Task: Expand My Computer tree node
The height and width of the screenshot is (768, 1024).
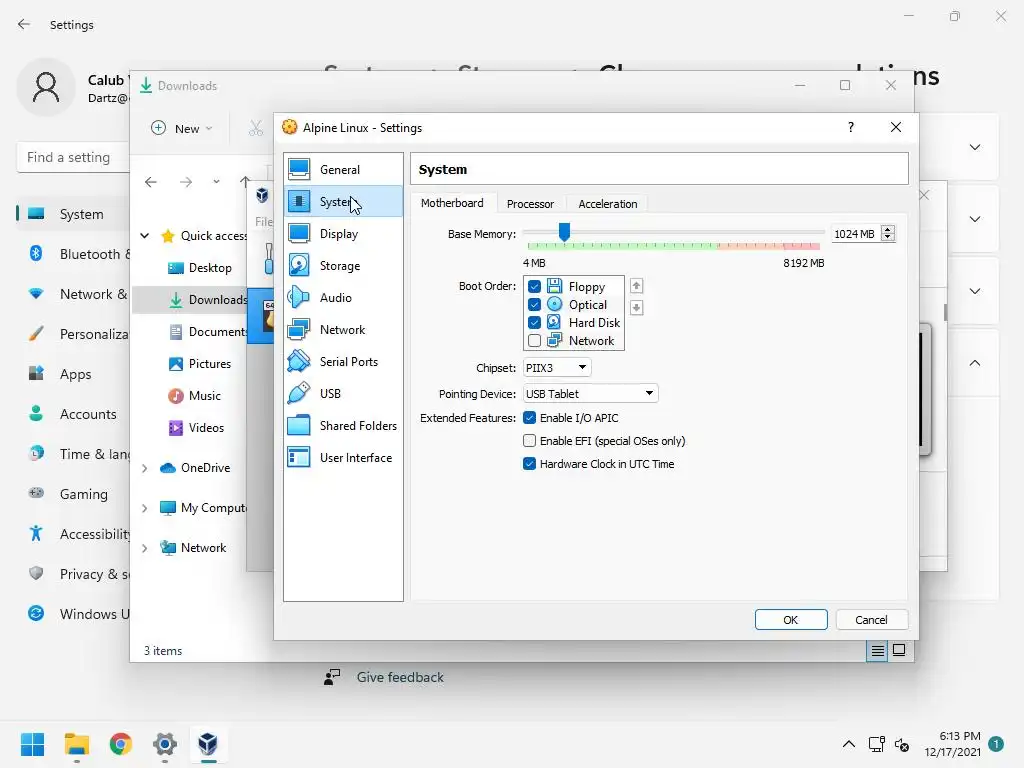Action: pos(145,508)
